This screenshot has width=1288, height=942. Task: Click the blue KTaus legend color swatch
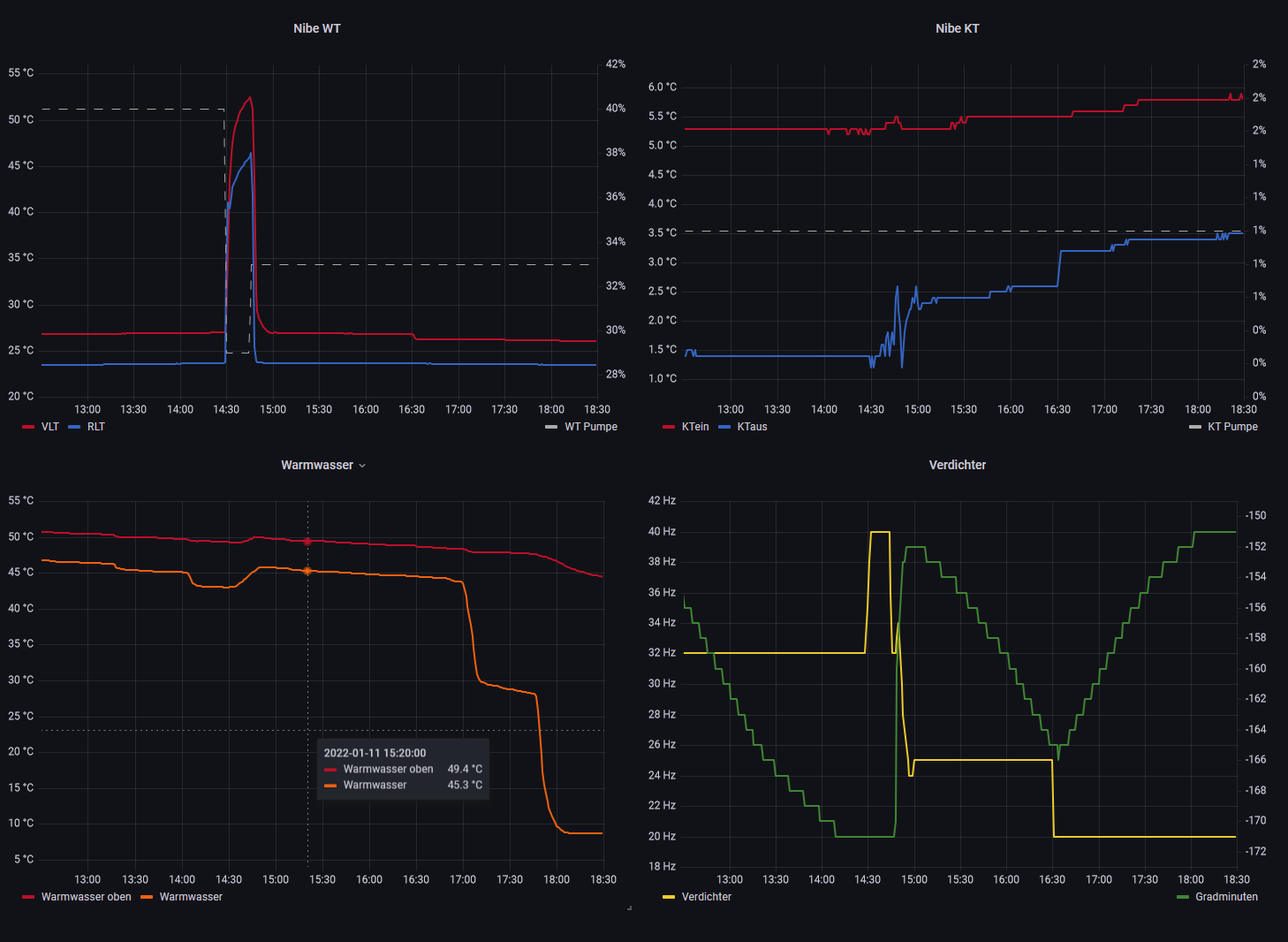(724, 427)
